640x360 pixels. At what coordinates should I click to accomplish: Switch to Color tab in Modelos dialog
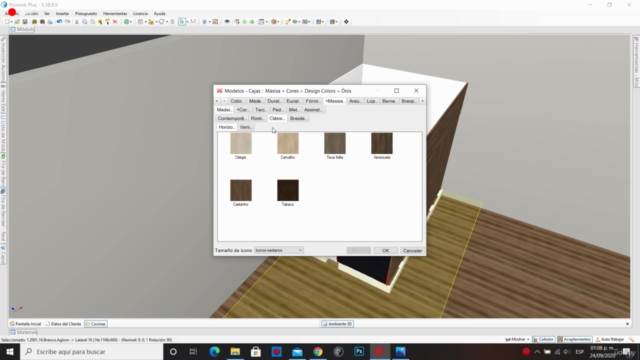[237, 101]
